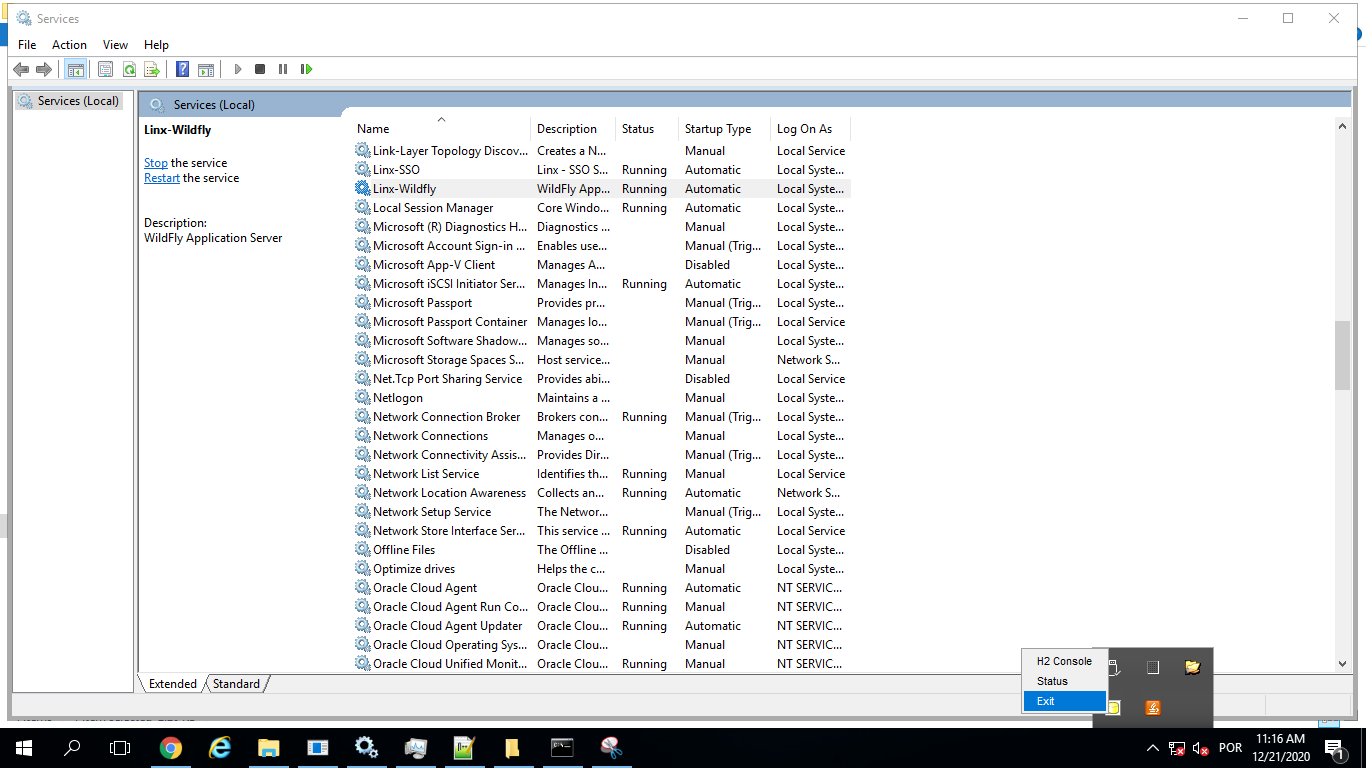Viewport: 1366px width, 768px height.
Task: Pause the service with the toolbar pause icon
Action: (x=283, y=69)
